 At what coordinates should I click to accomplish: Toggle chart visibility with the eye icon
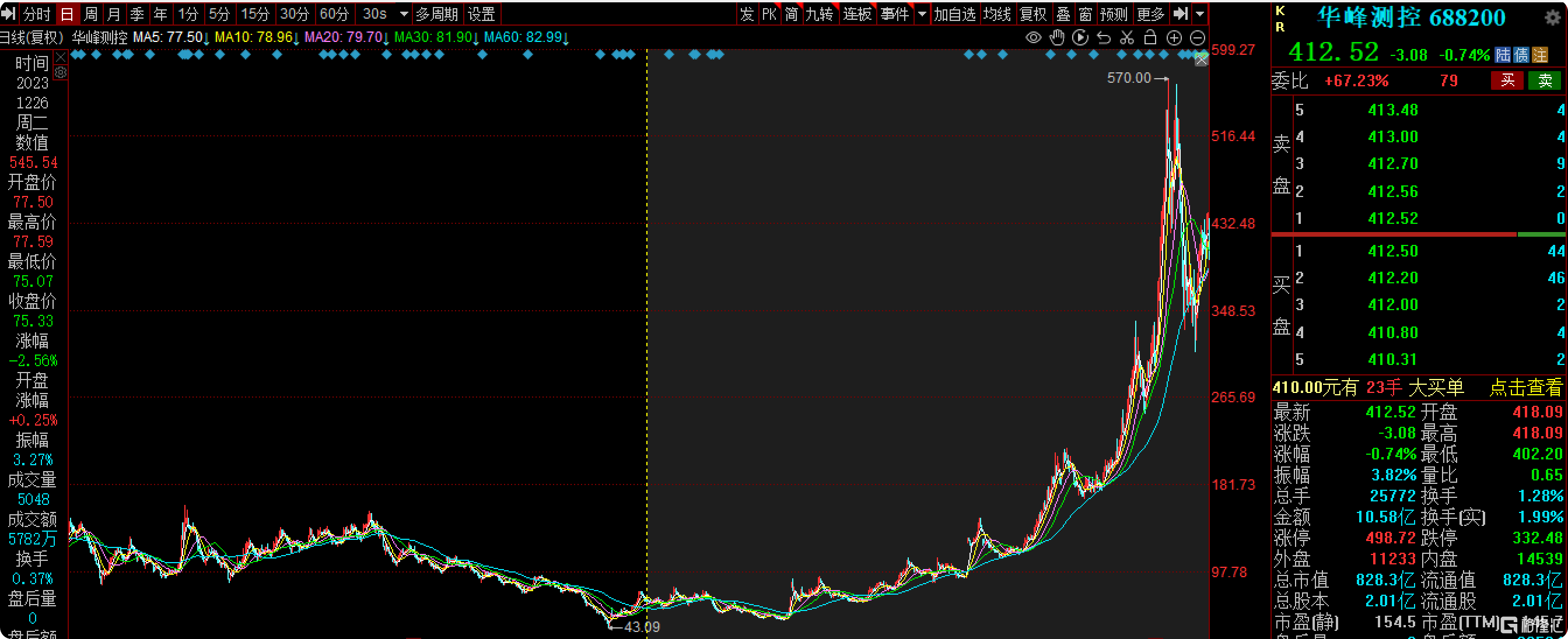pyautogui.click(x=1033, y=38)
